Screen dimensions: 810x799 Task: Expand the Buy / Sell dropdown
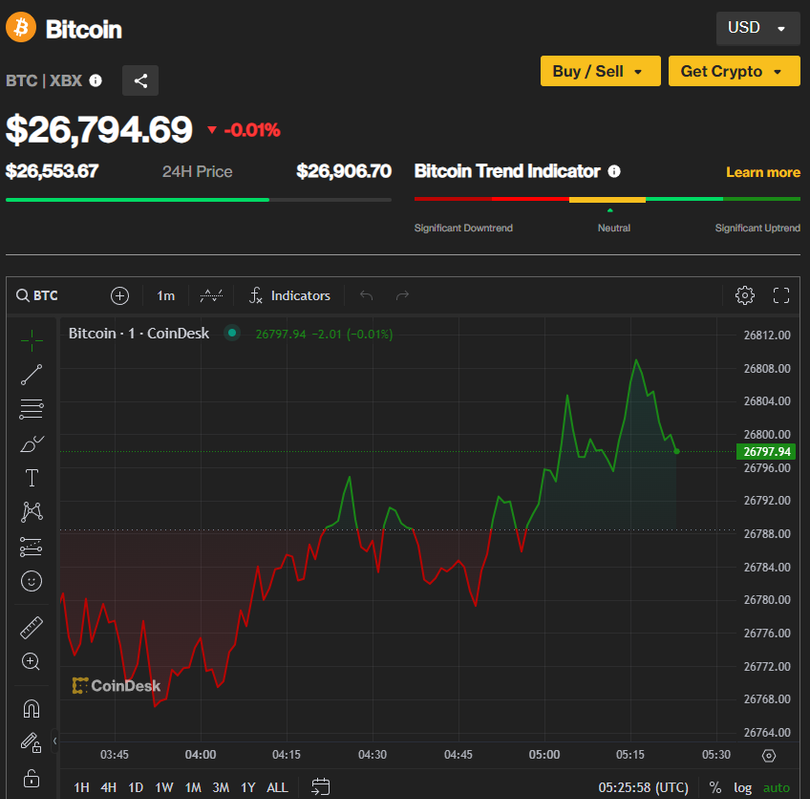pos(600,71)
